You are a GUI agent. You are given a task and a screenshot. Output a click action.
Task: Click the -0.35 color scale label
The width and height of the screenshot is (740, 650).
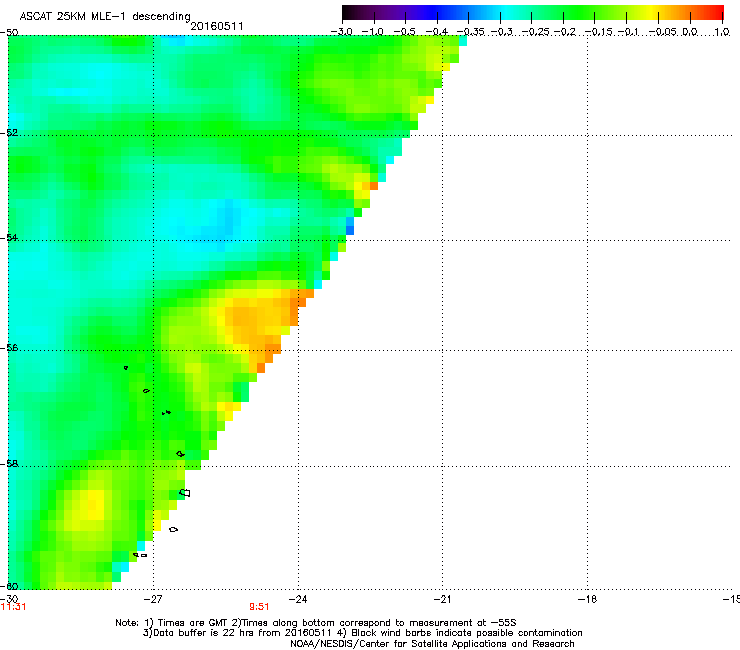[x=470, y=32]
